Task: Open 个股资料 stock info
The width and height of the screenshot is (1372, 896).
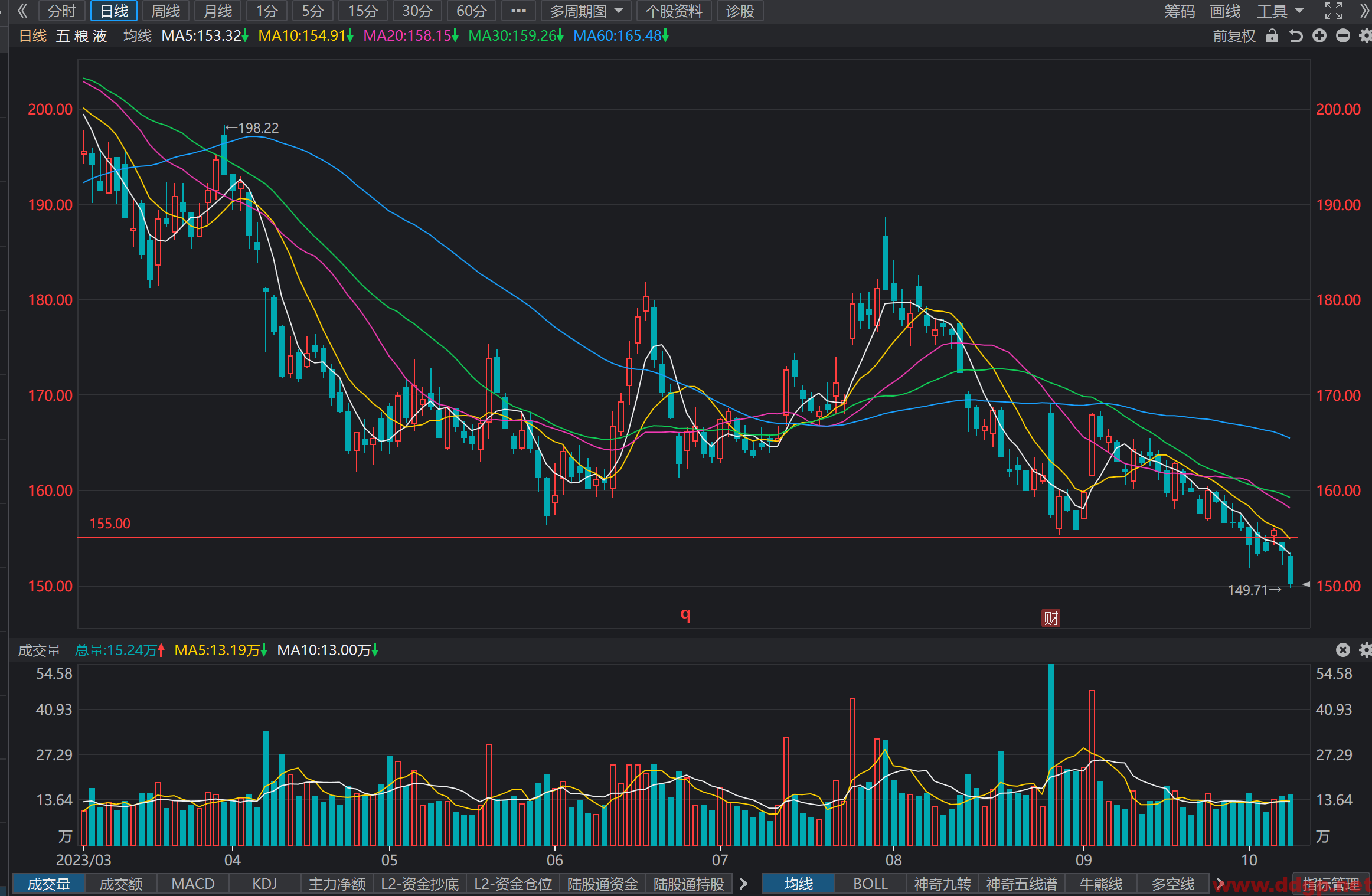Action: [674, 11]
